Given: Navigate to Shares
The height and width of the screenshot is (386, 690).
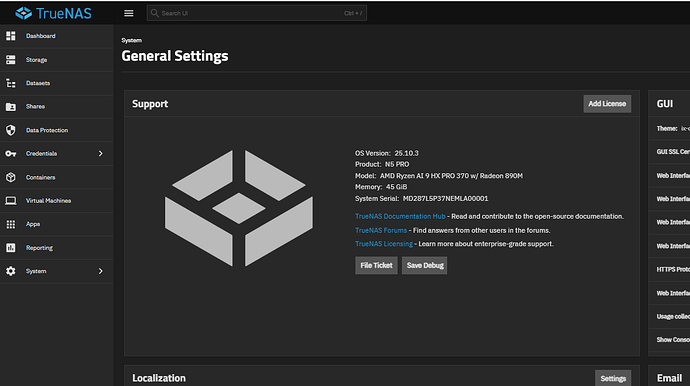Looking at the screenshot, I should (56, 107).
